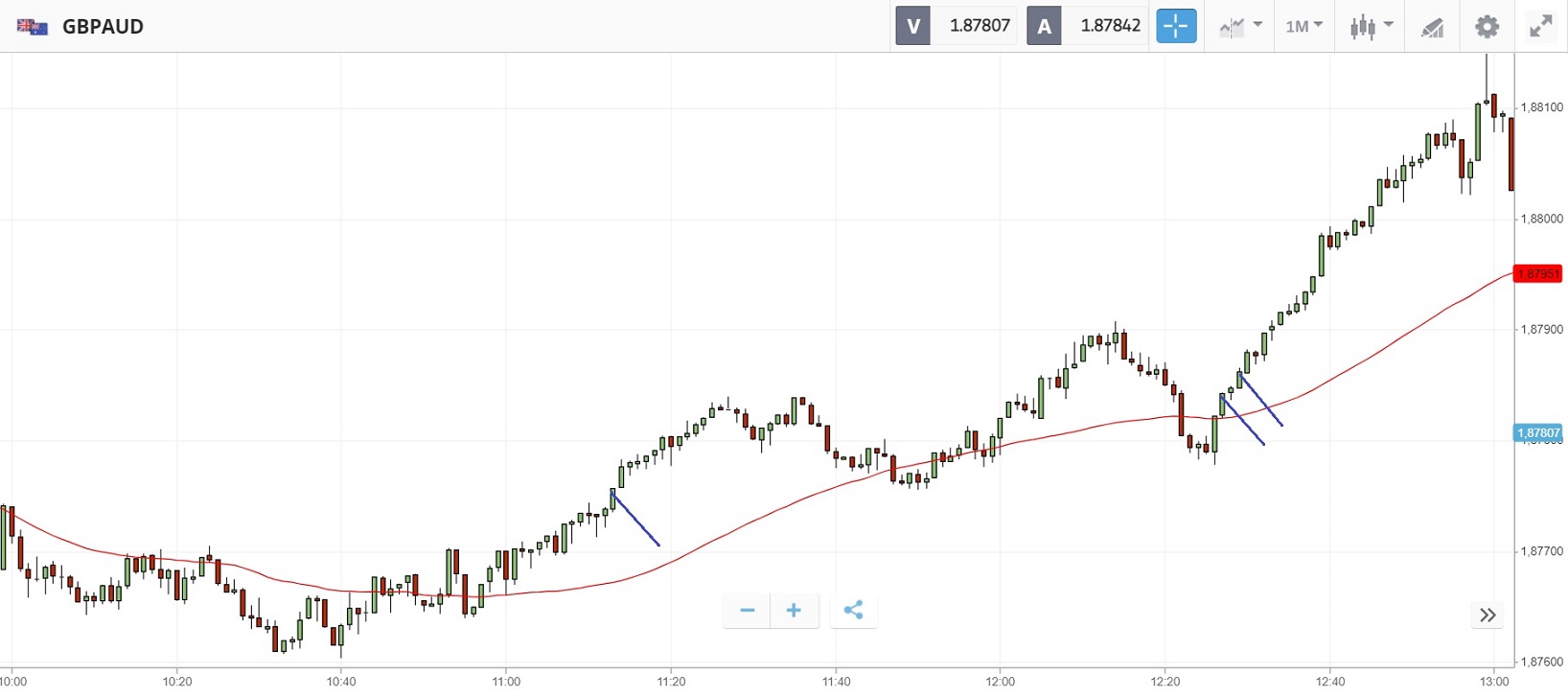This screenshot has width=1568, height=697.
Task: Click the 12:00 time axis label
Action: pos(1000,682)
